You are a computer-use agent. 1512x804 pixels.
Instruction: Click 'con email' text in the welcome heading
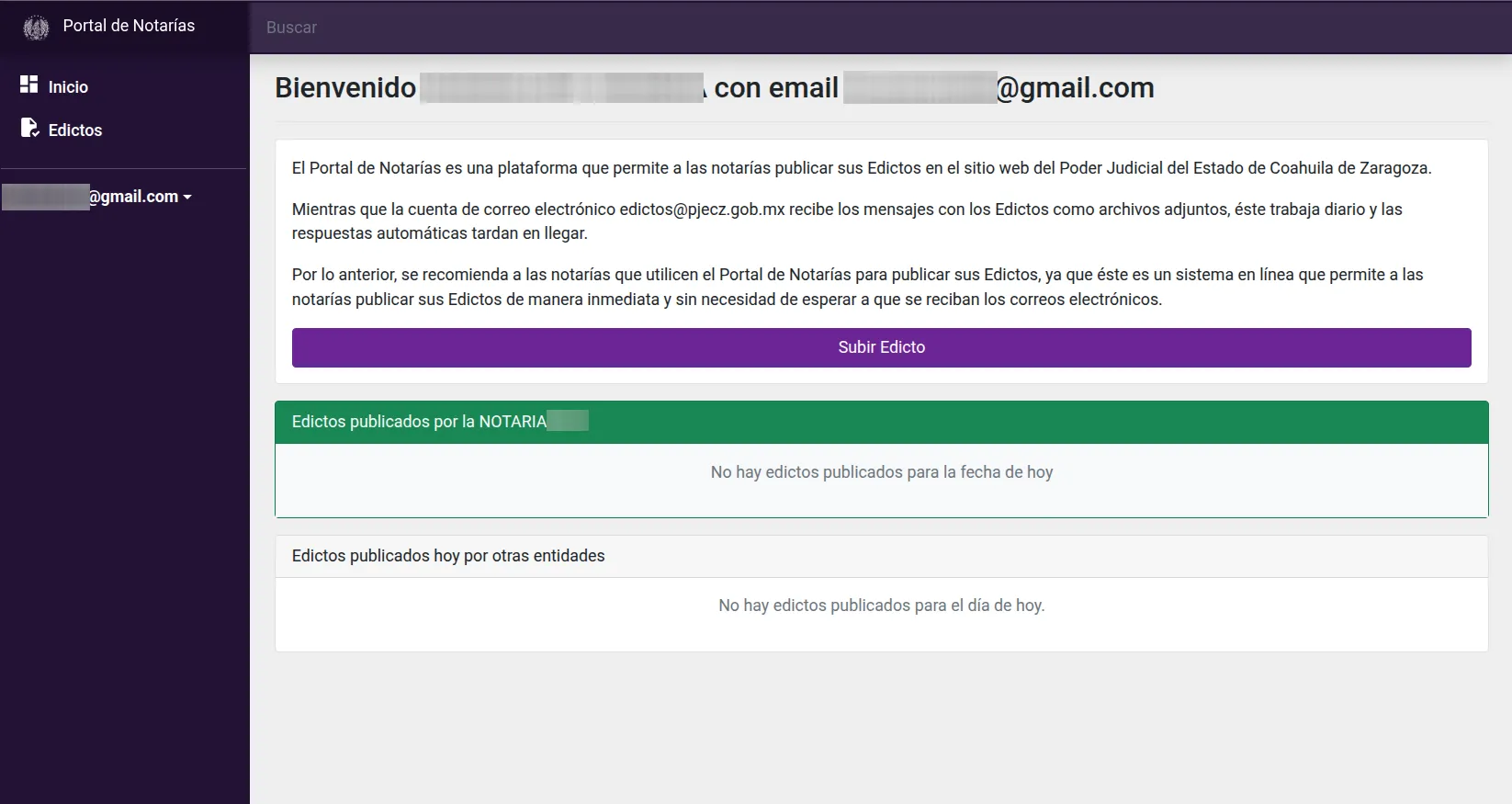776,88
